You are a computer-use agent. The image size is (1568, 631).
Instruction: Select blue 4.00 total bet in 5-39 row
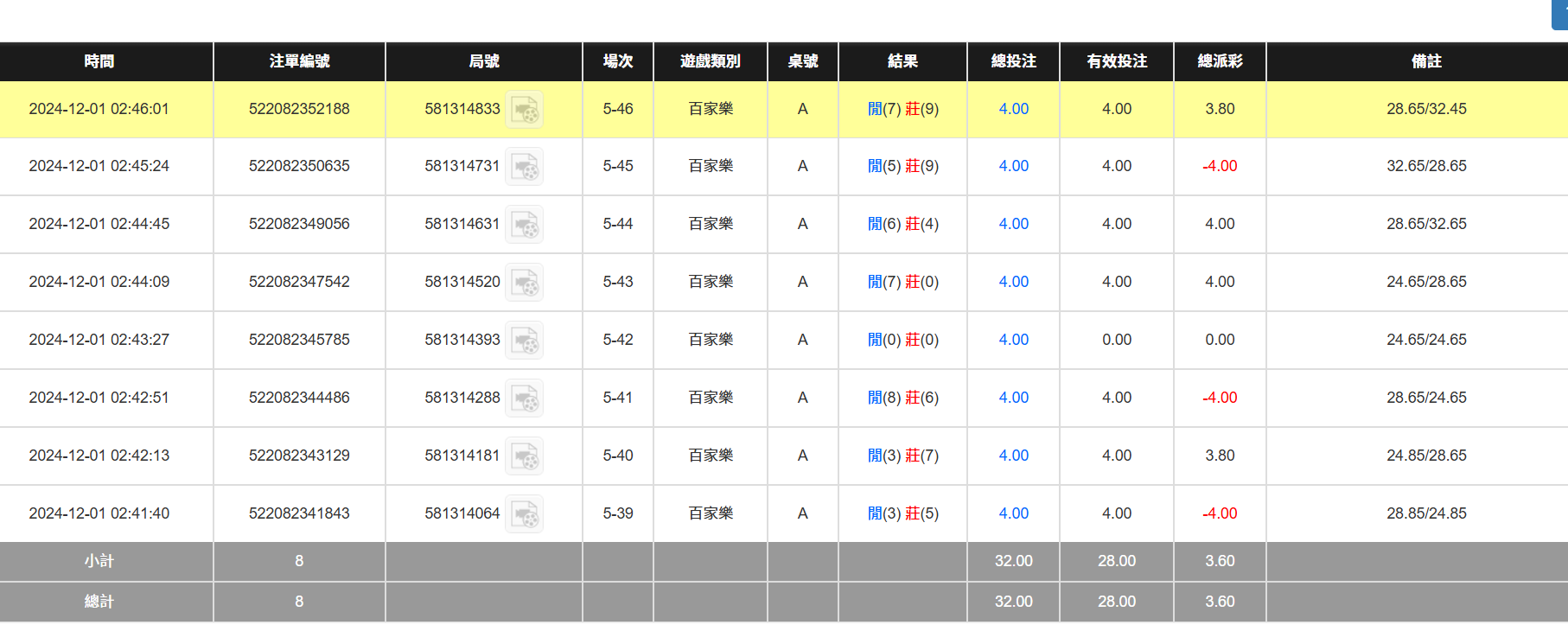(1013, 513)
